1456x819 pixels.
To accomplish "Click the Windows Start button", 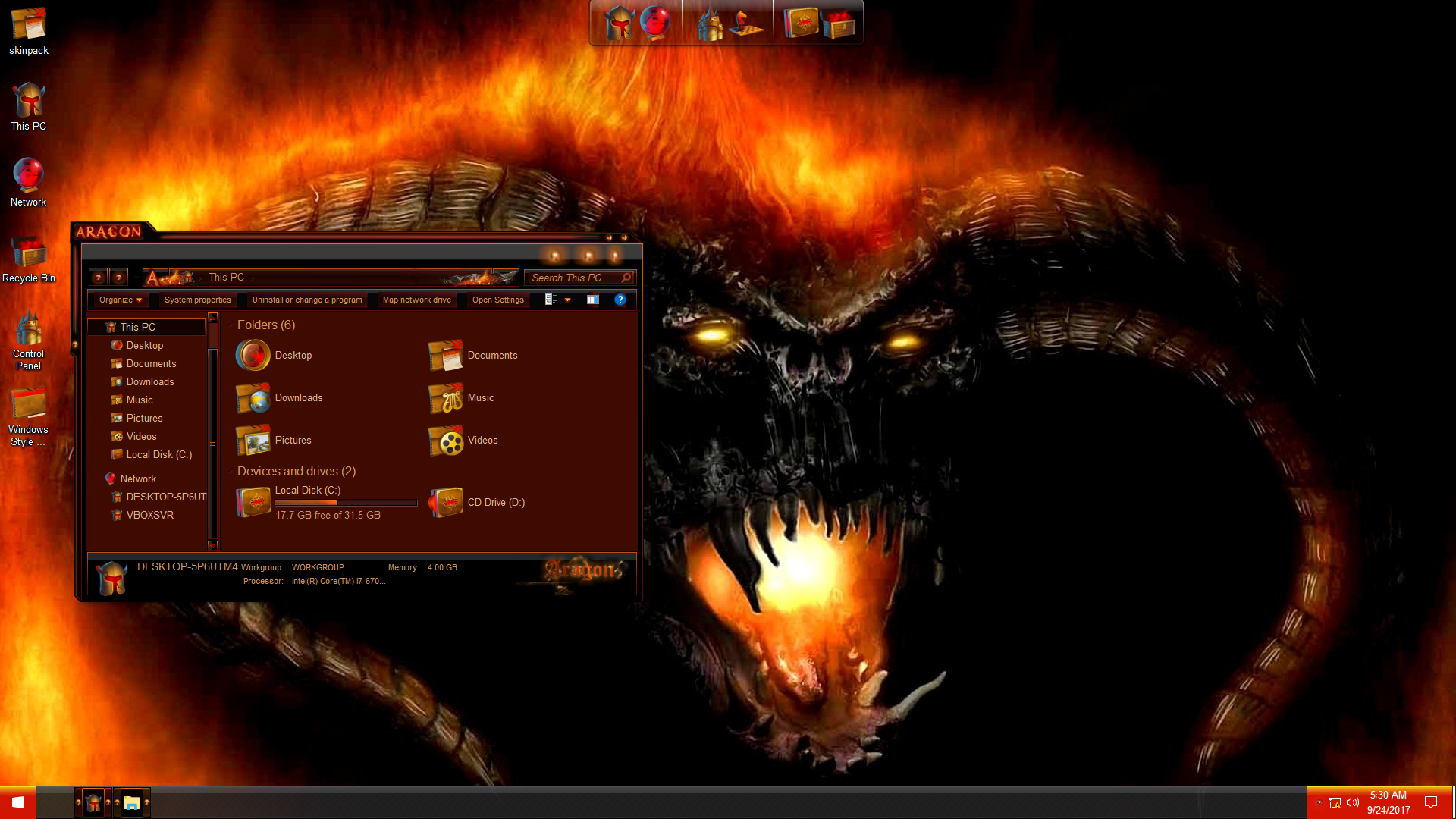I will [17, 802].
